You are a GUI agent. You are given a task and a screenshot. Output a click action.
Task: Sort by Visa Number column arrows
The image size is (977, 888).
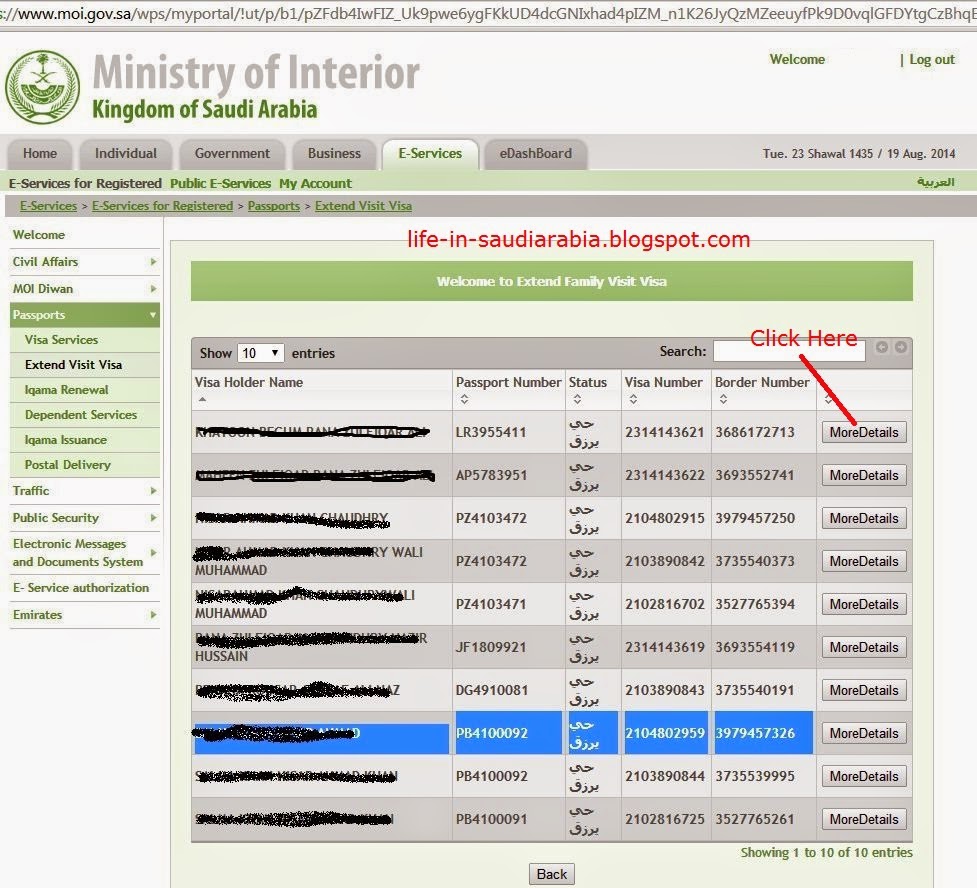[633, 399]
